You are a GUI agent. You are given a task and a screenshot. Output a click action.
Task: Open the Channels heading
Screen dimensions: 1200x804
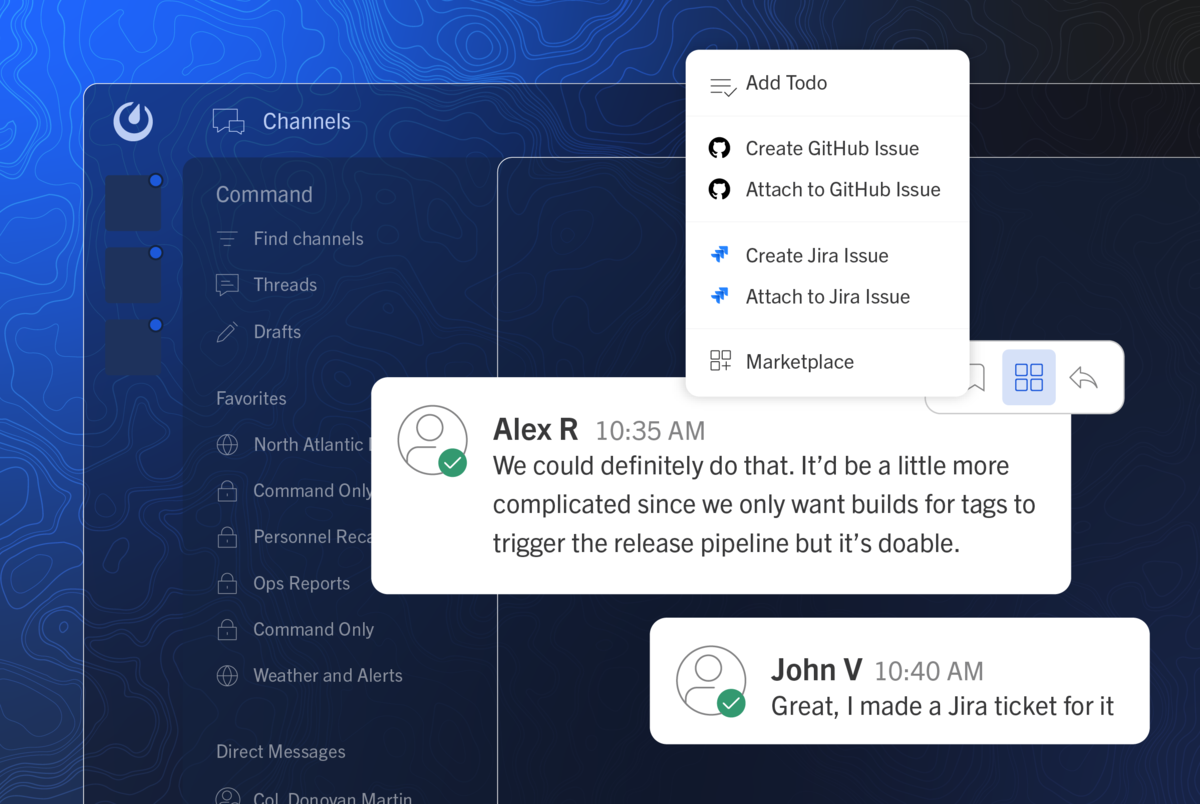306,122
